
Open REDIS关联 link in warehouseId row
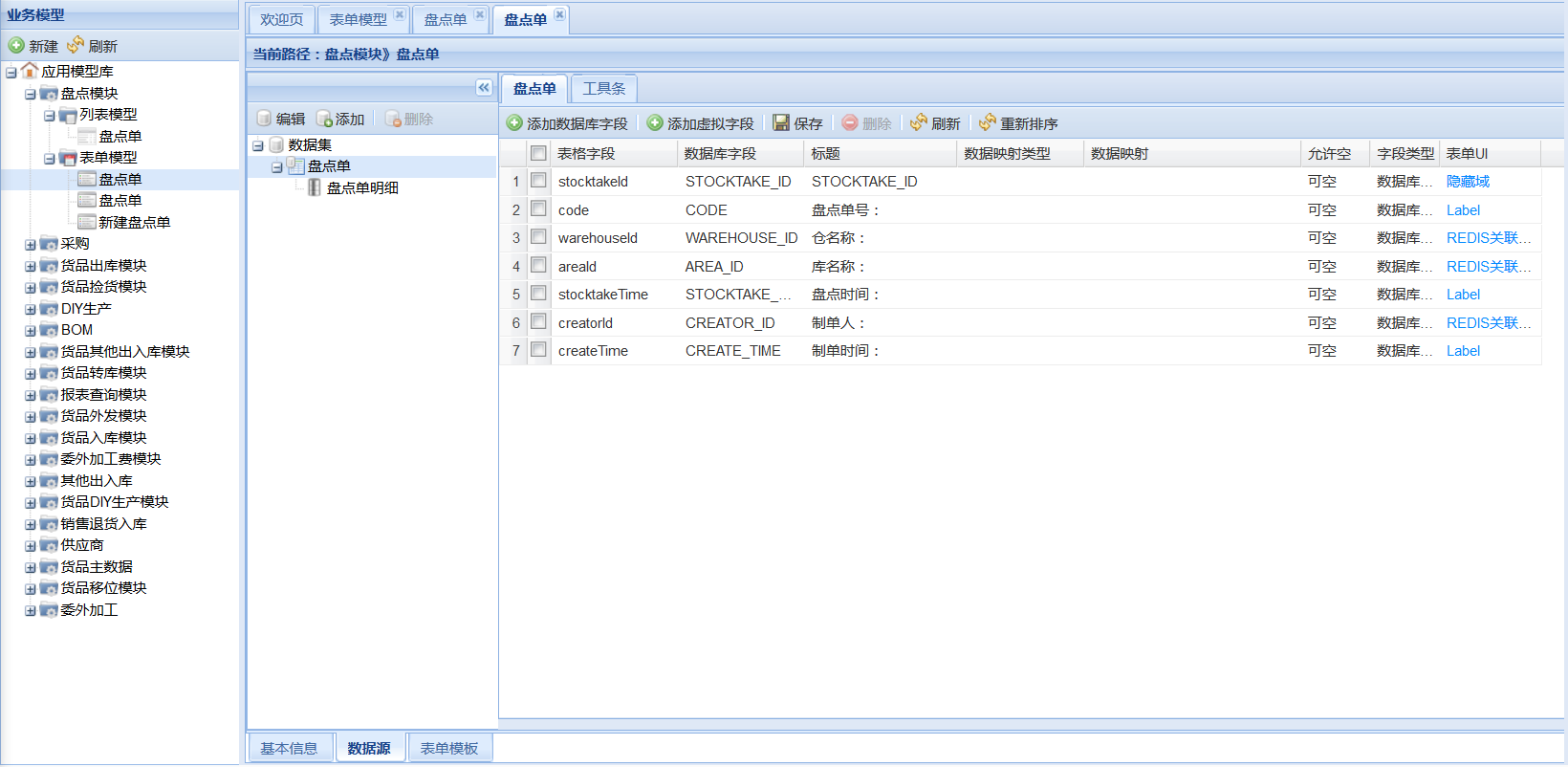[1489, 237]
